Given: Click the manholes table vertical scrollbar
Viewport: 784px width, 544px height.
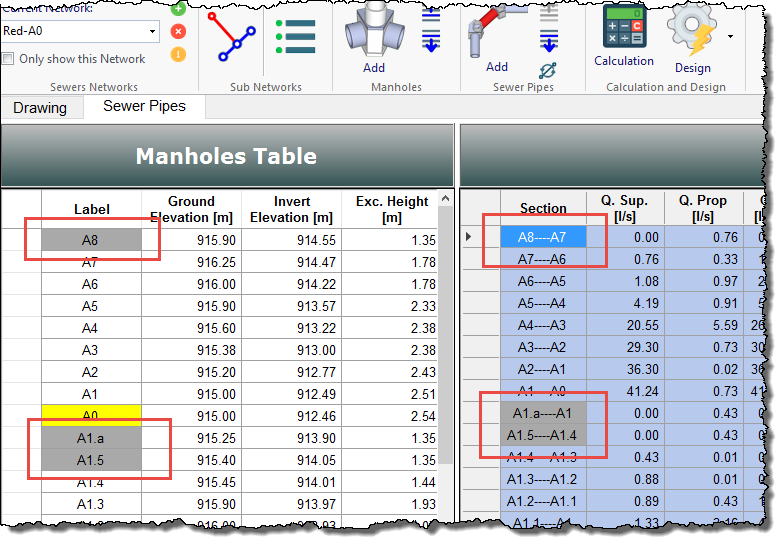Looking at the screenshot, I should click(x=447, y=350).
